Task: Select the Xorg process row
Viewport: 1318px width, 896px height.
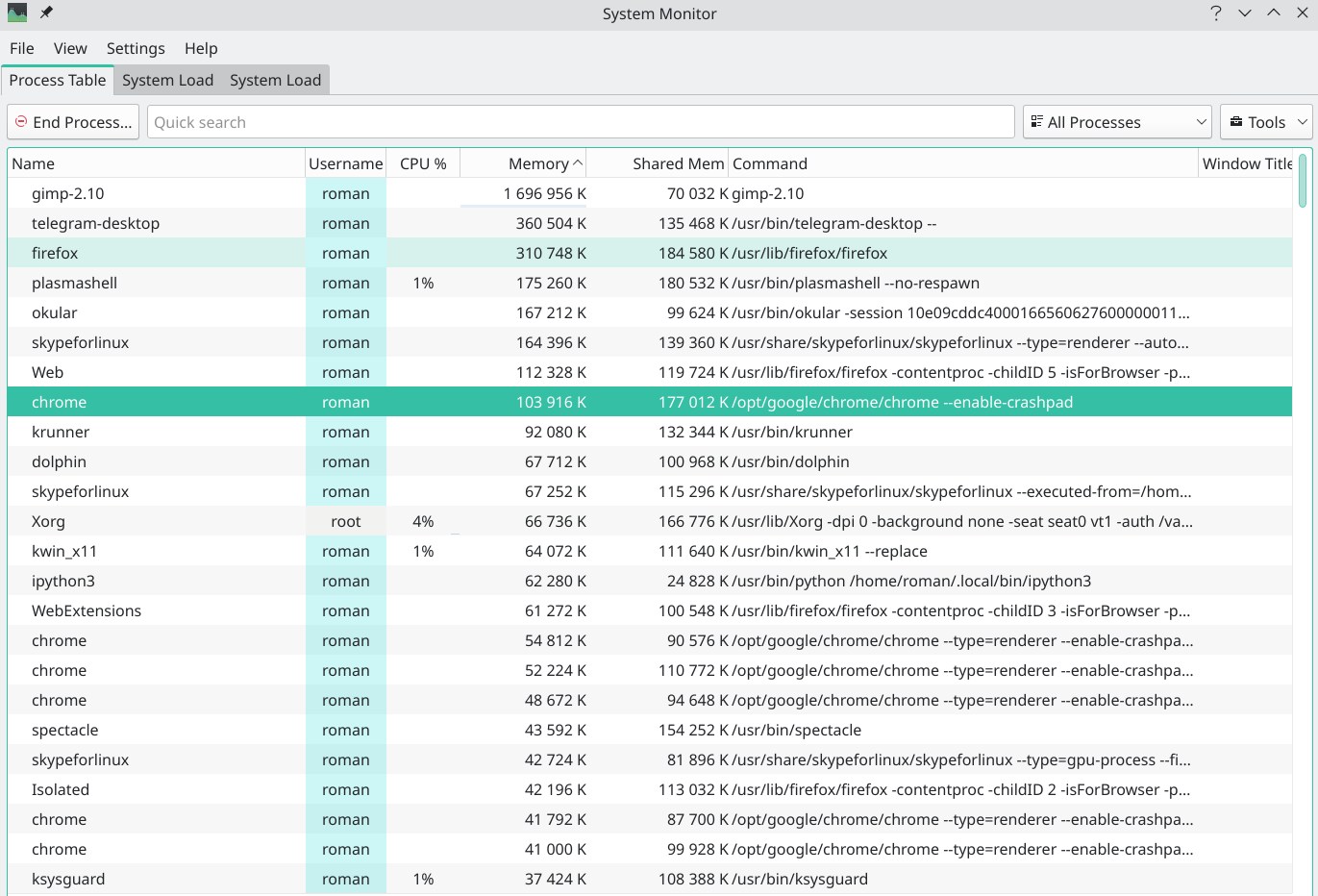Action: (650, 521)
